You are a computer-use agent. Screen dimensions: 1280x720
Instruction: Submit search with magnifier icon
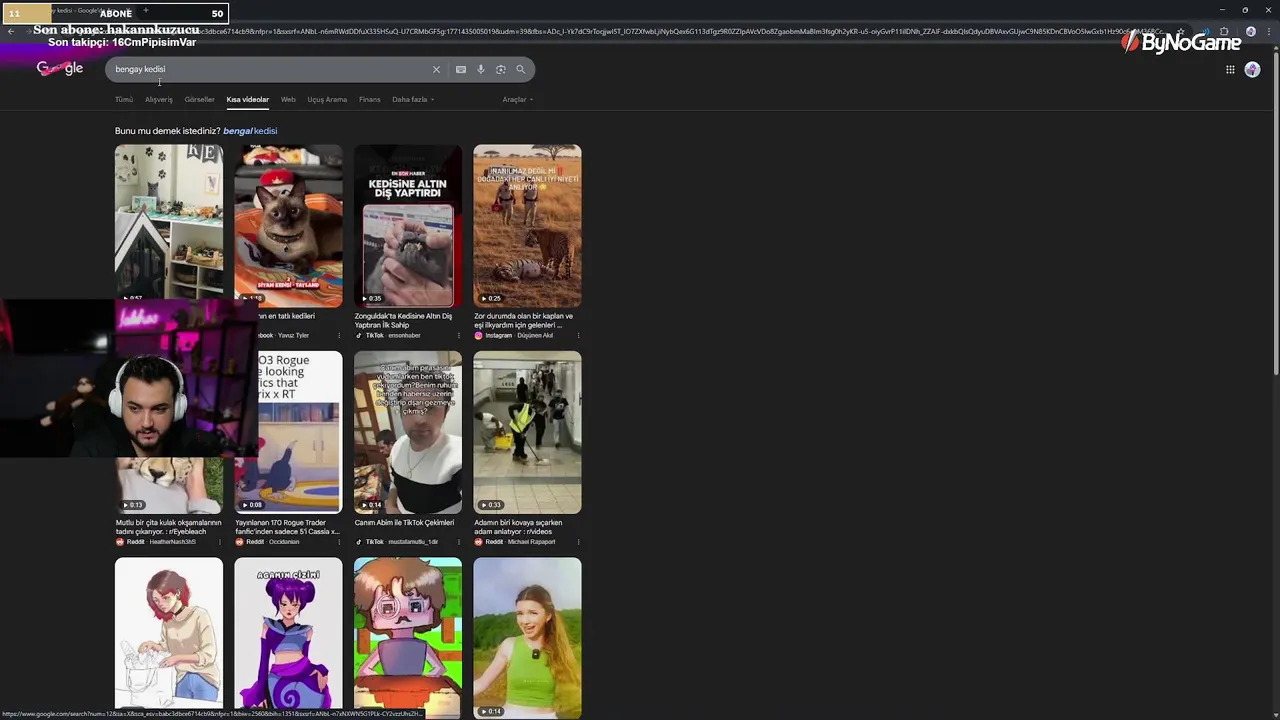point(520,69)
